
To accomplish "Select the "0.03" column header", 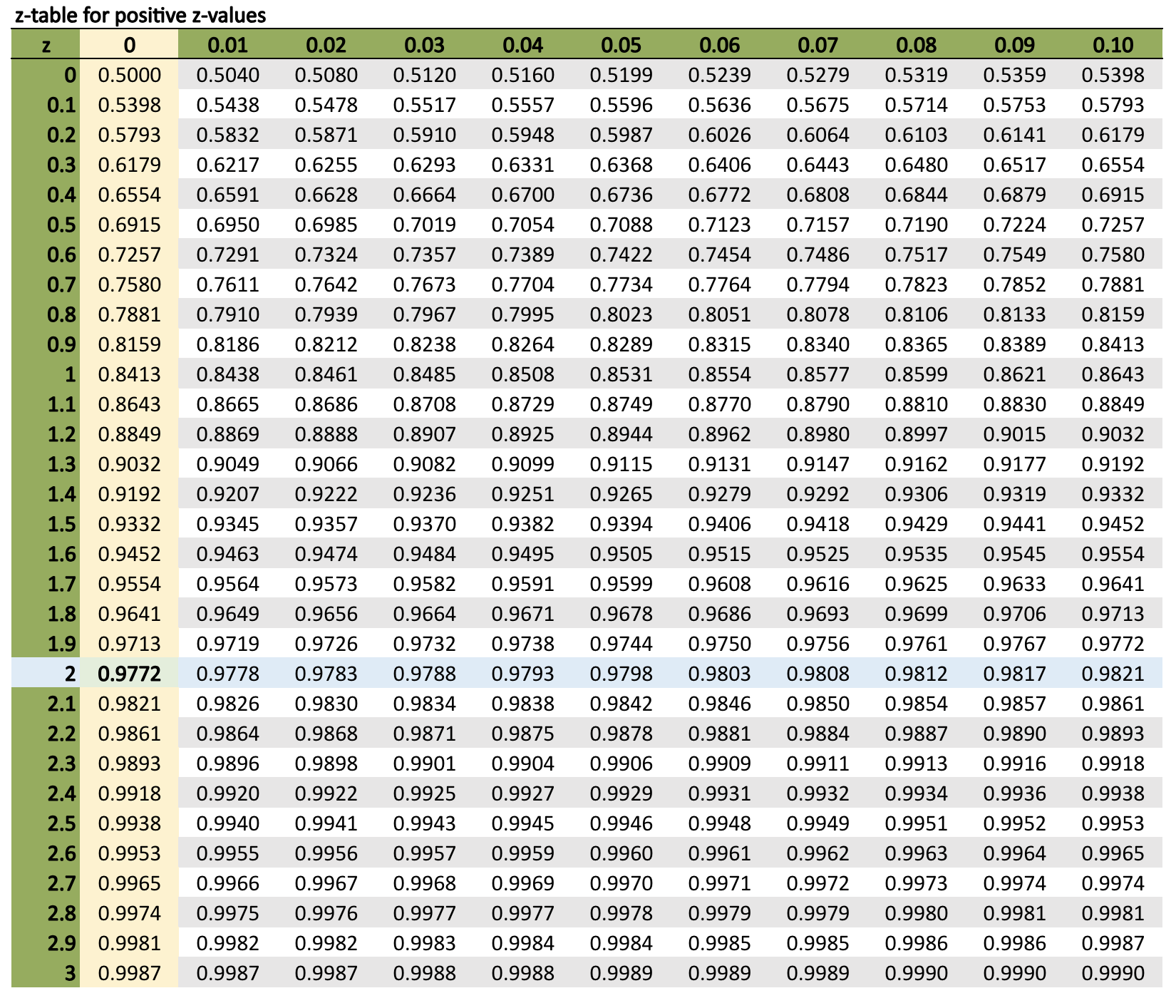I will point(424,45).
